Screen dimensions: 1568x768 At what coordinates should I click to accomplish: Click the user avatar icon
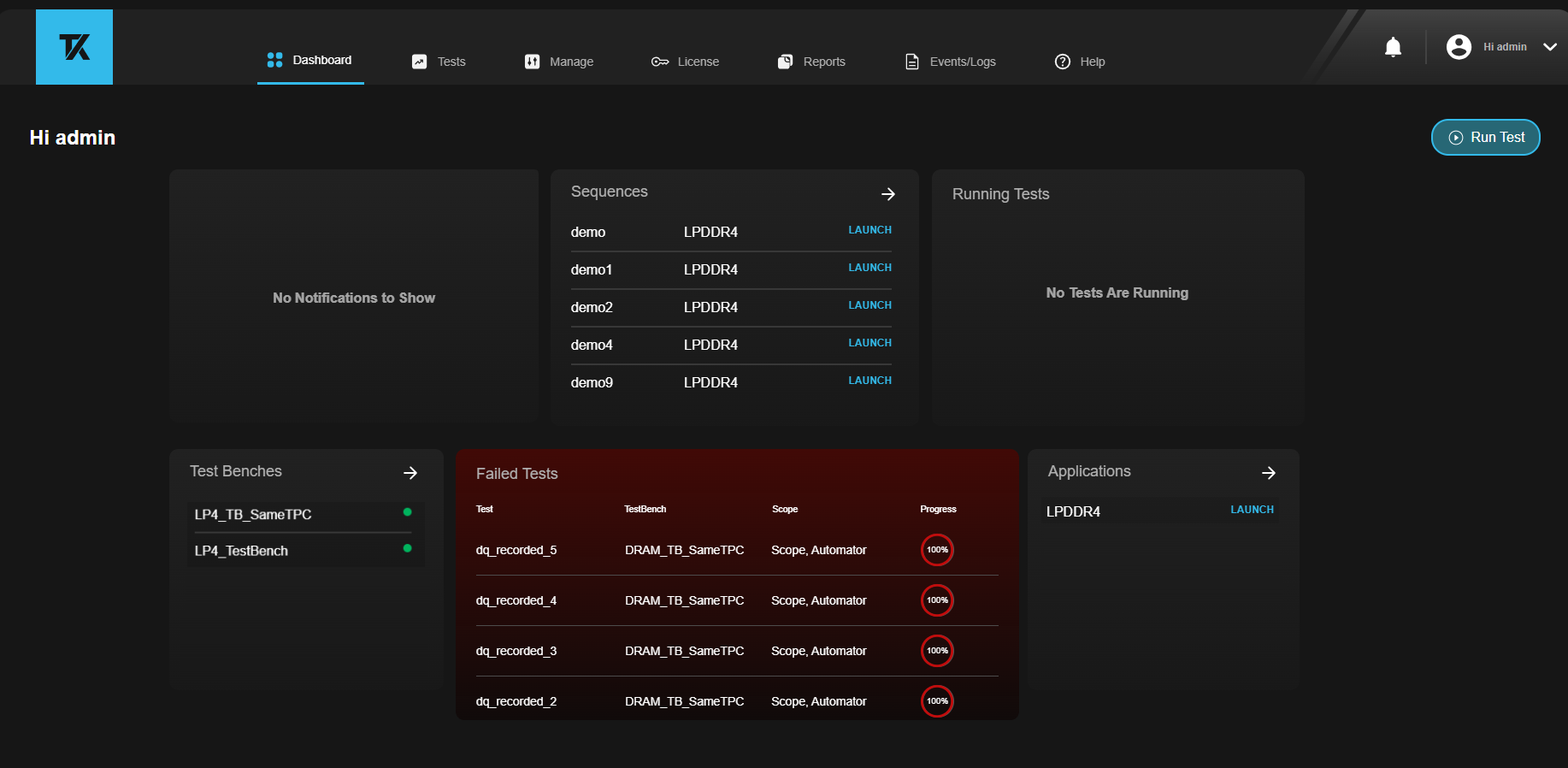pos(1459,47)
